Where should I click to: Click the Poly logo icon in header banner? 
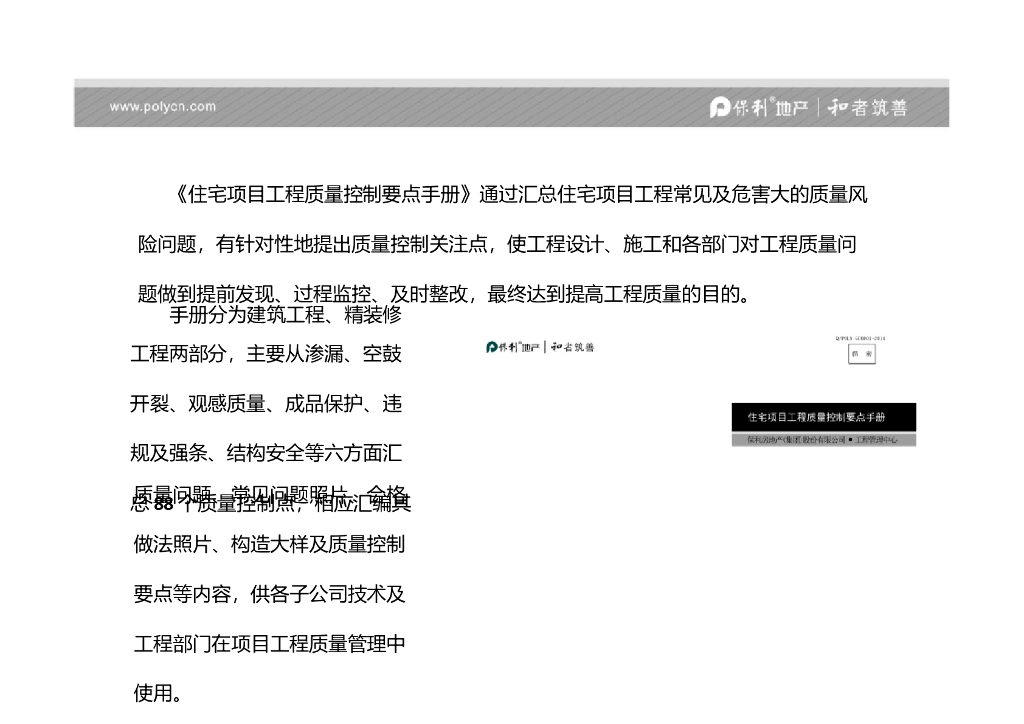pyautogui.click(x=720, y=108)
